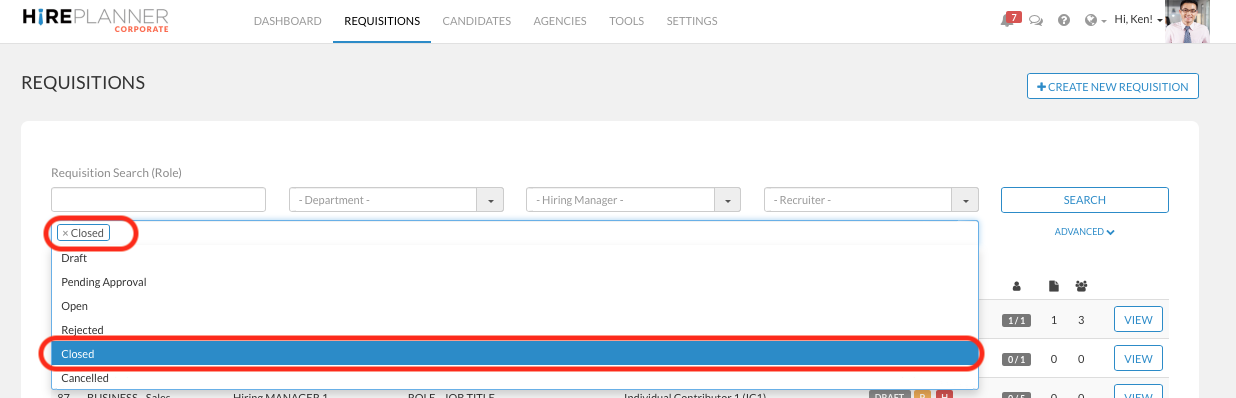Click Ken's profile photo
1236x398 pixels.
pos(1188,21)
